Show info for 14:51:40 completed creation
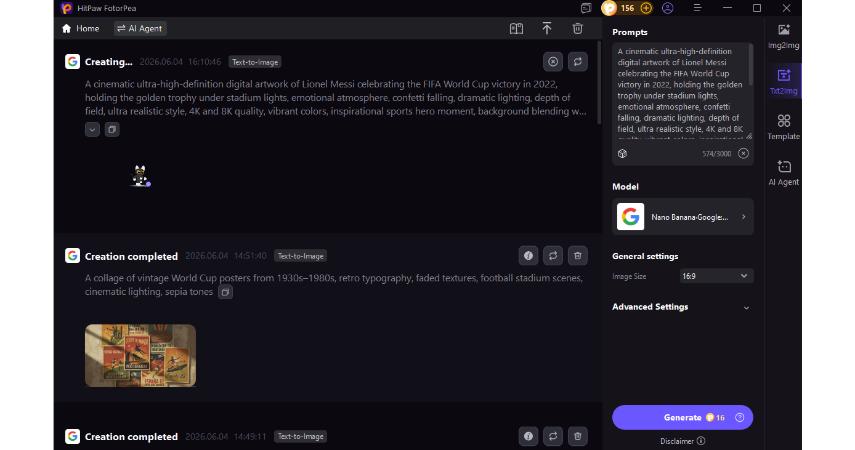 point(528,255)
